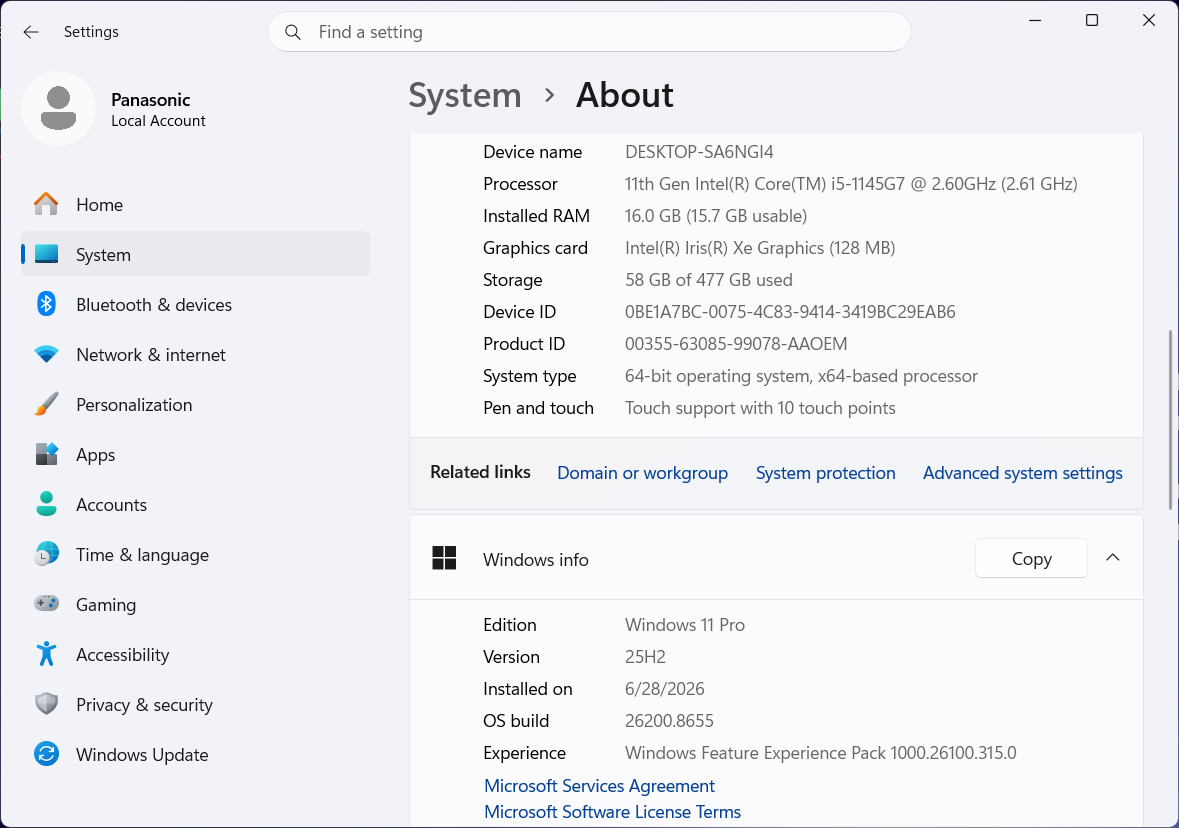Click the version value 25H2
This screenshot has height=828, width=1179.
(645, 657)
